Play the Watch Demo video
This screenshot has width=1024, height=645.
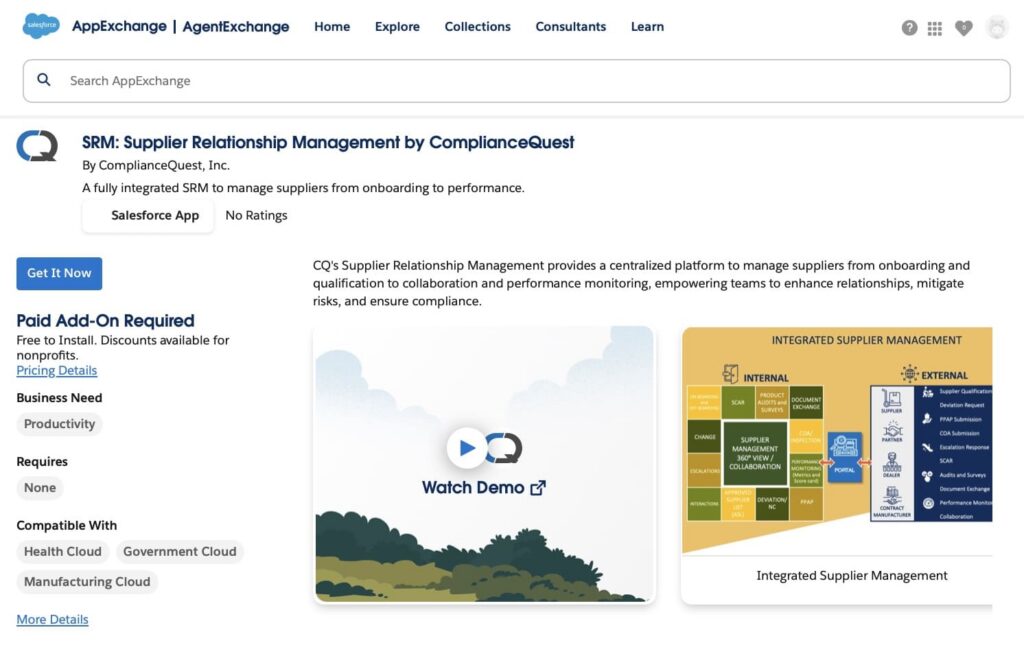pos(467,448)
